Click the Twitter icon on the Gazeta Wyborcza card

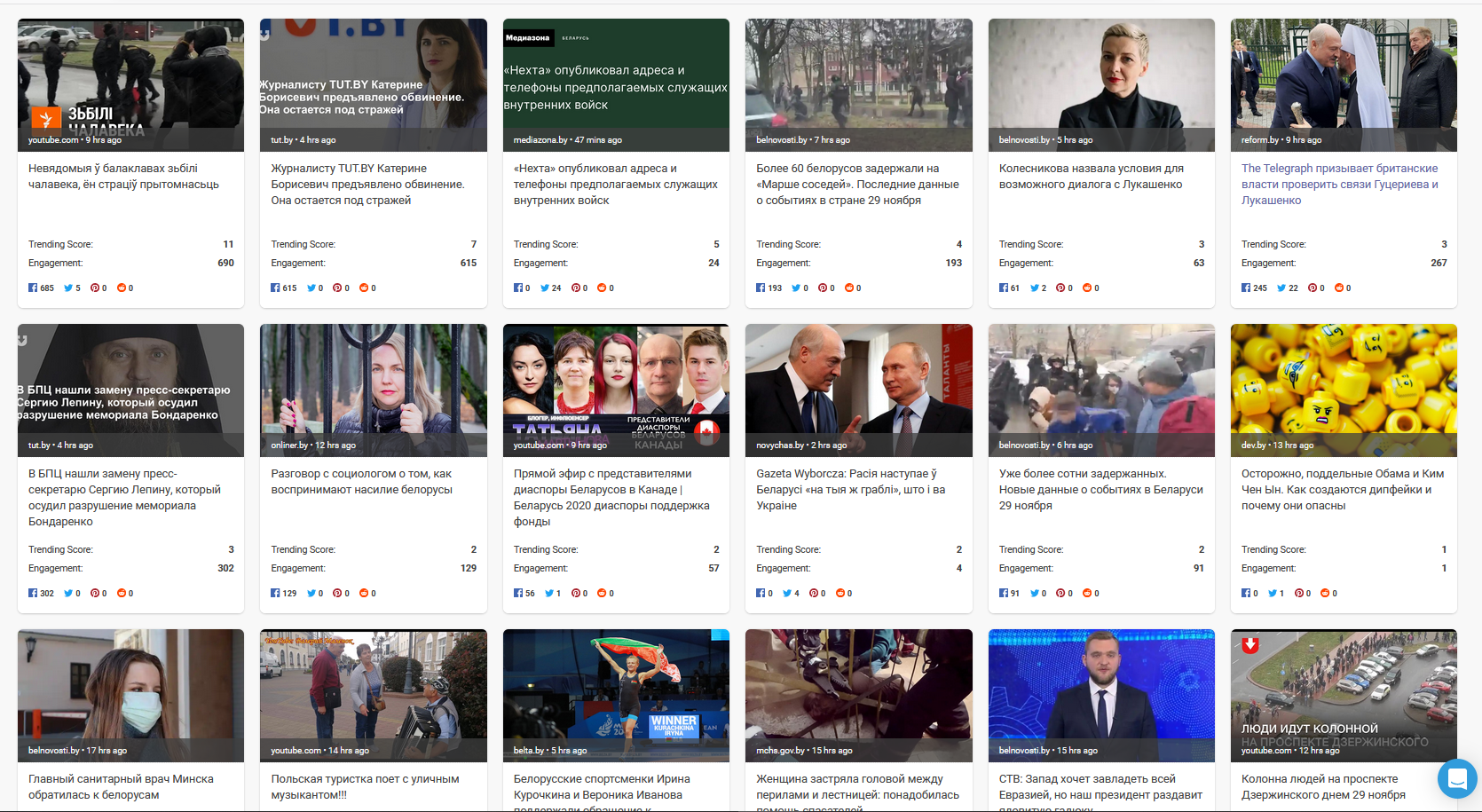(x=787, y=593)
